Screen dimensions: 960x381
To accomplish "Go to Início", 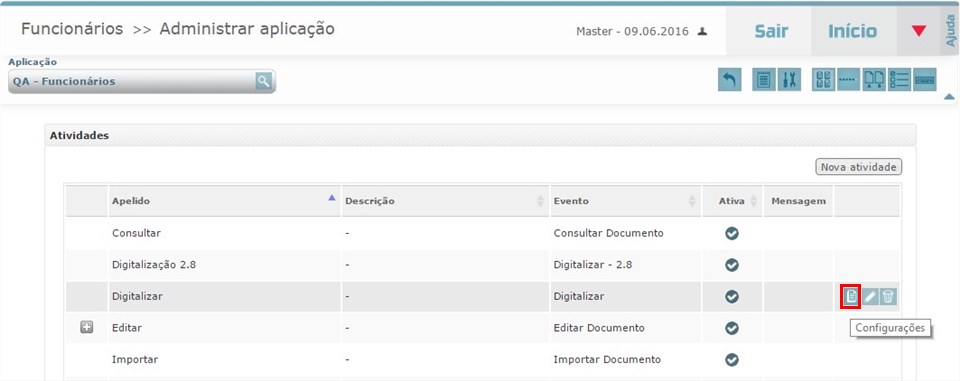I will coord(852,31).
